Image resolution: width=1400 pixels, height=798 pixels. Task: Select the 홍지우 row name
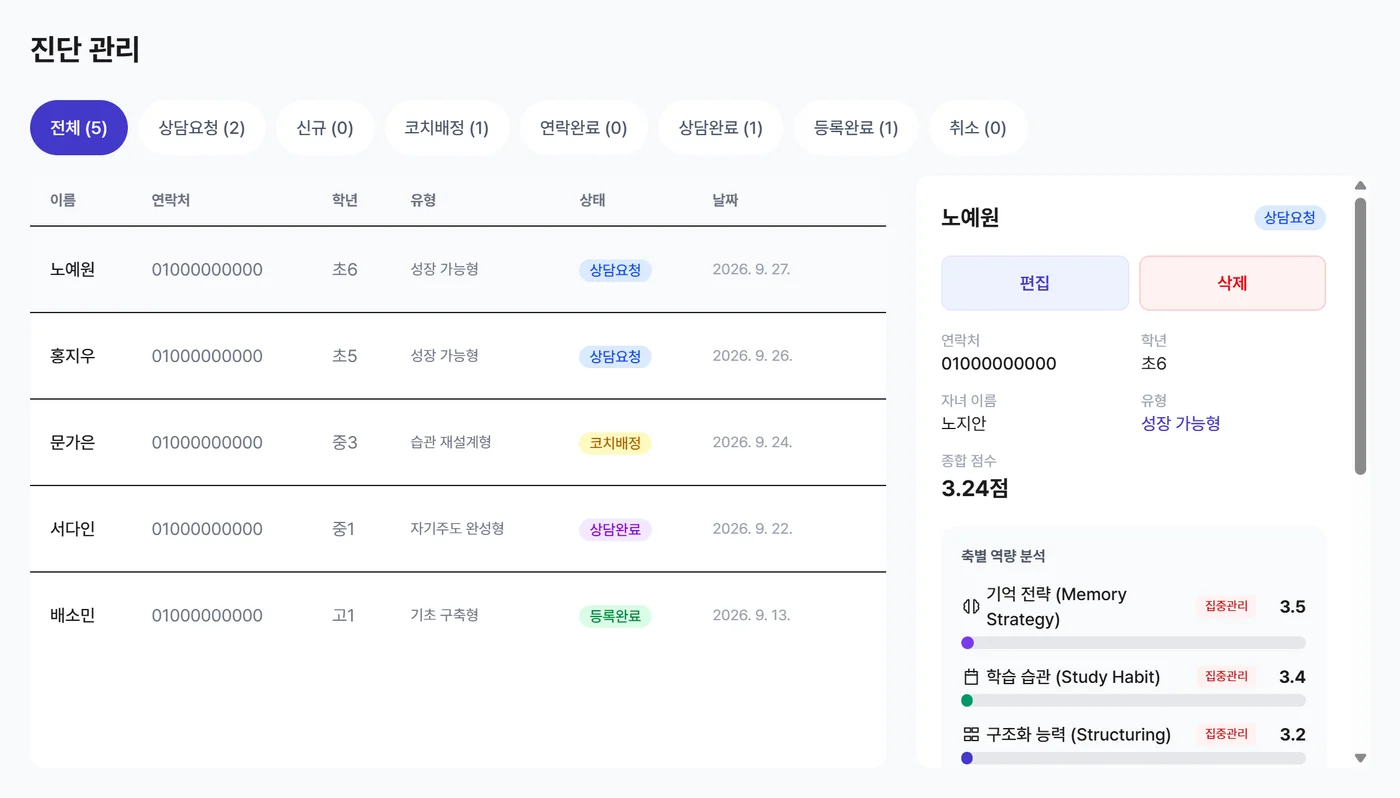pos(72,356)
